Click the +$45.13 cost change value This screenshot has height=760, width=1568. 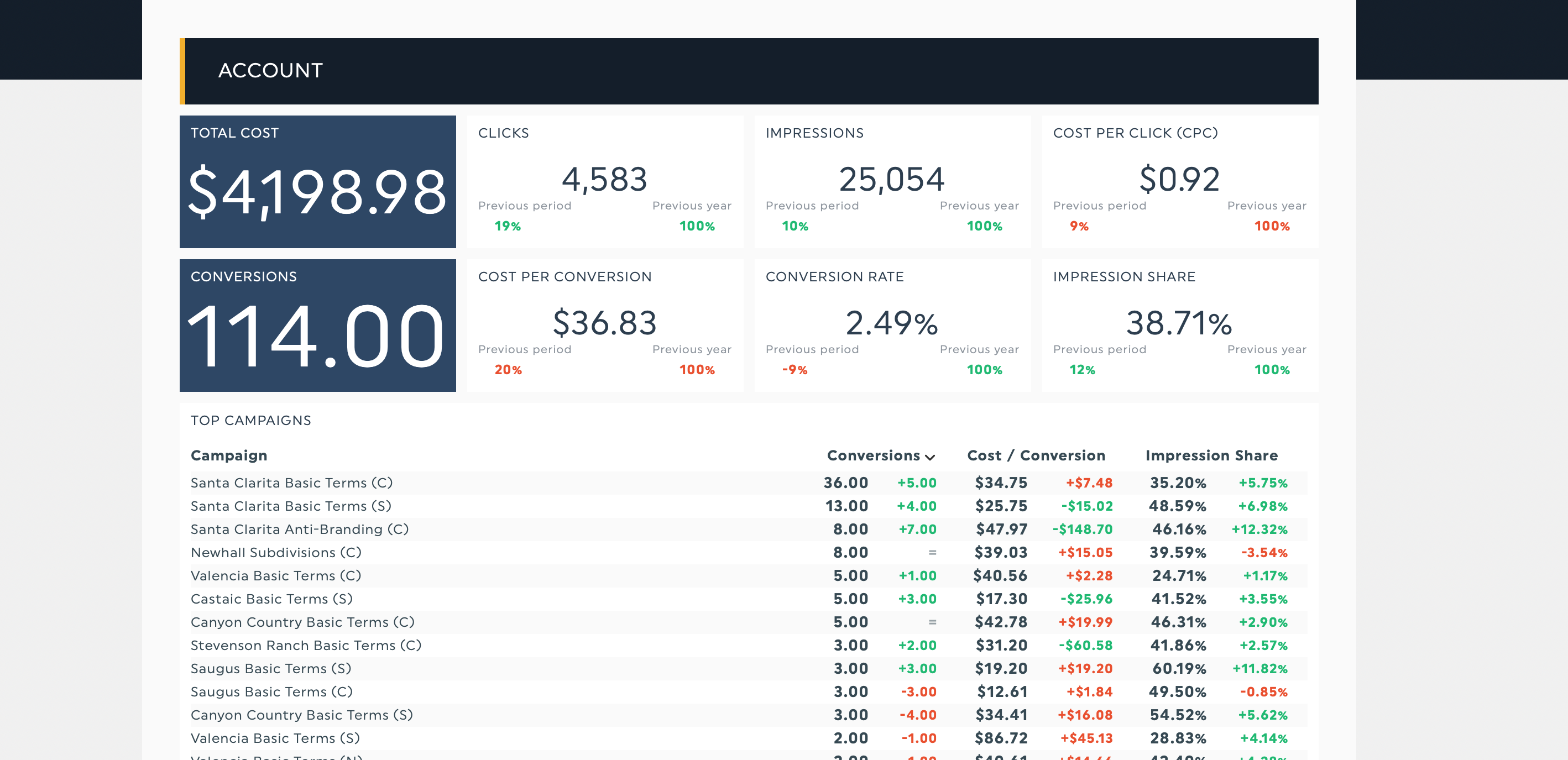1086,738
